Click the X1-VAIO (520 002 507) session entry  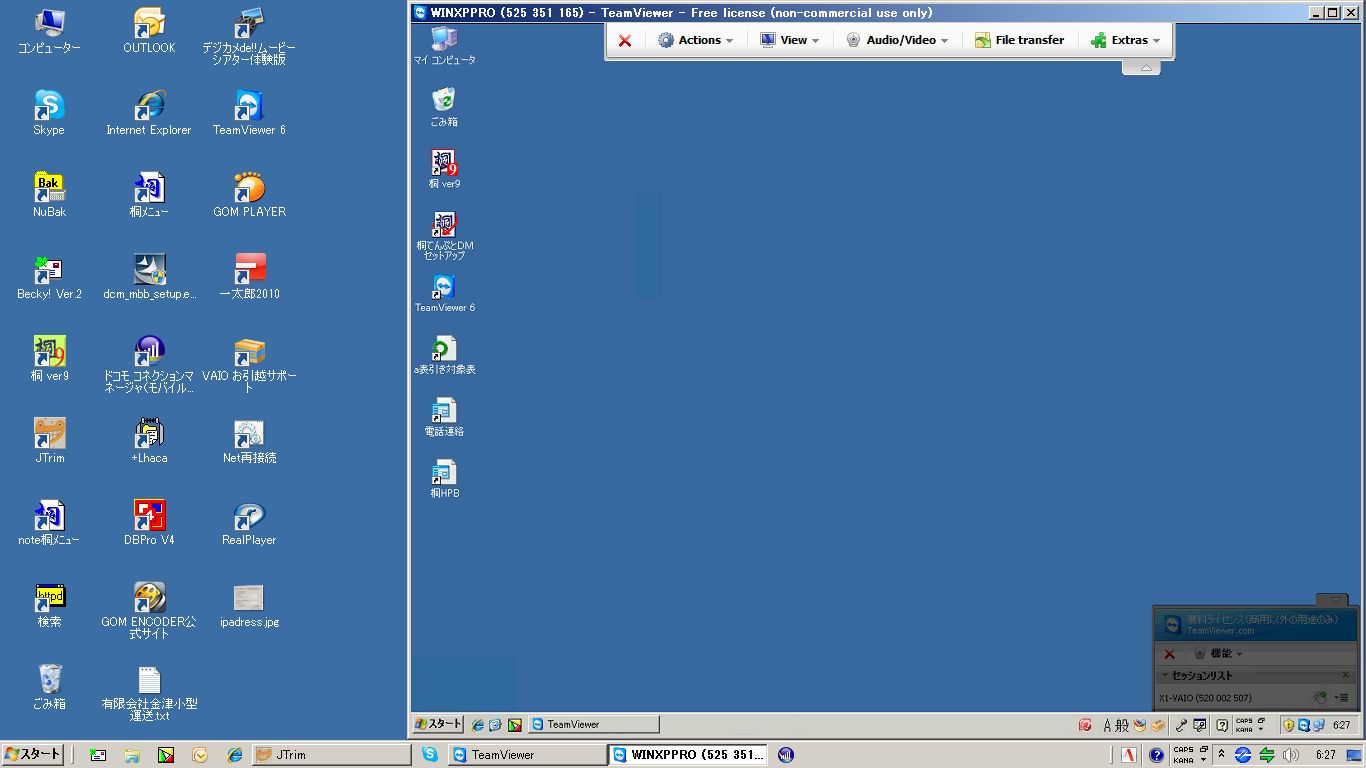point(1205,698)
